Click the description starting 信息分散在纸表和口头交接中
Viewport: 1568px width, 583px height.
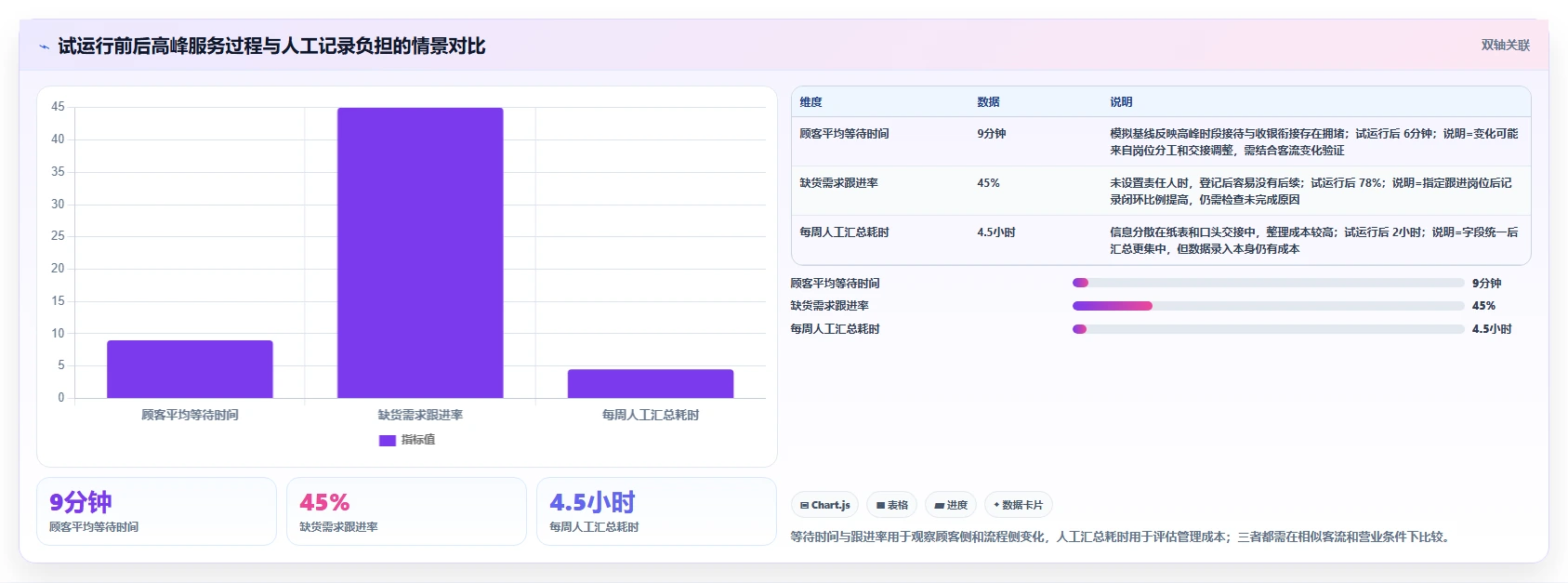tap(1314, 241)
